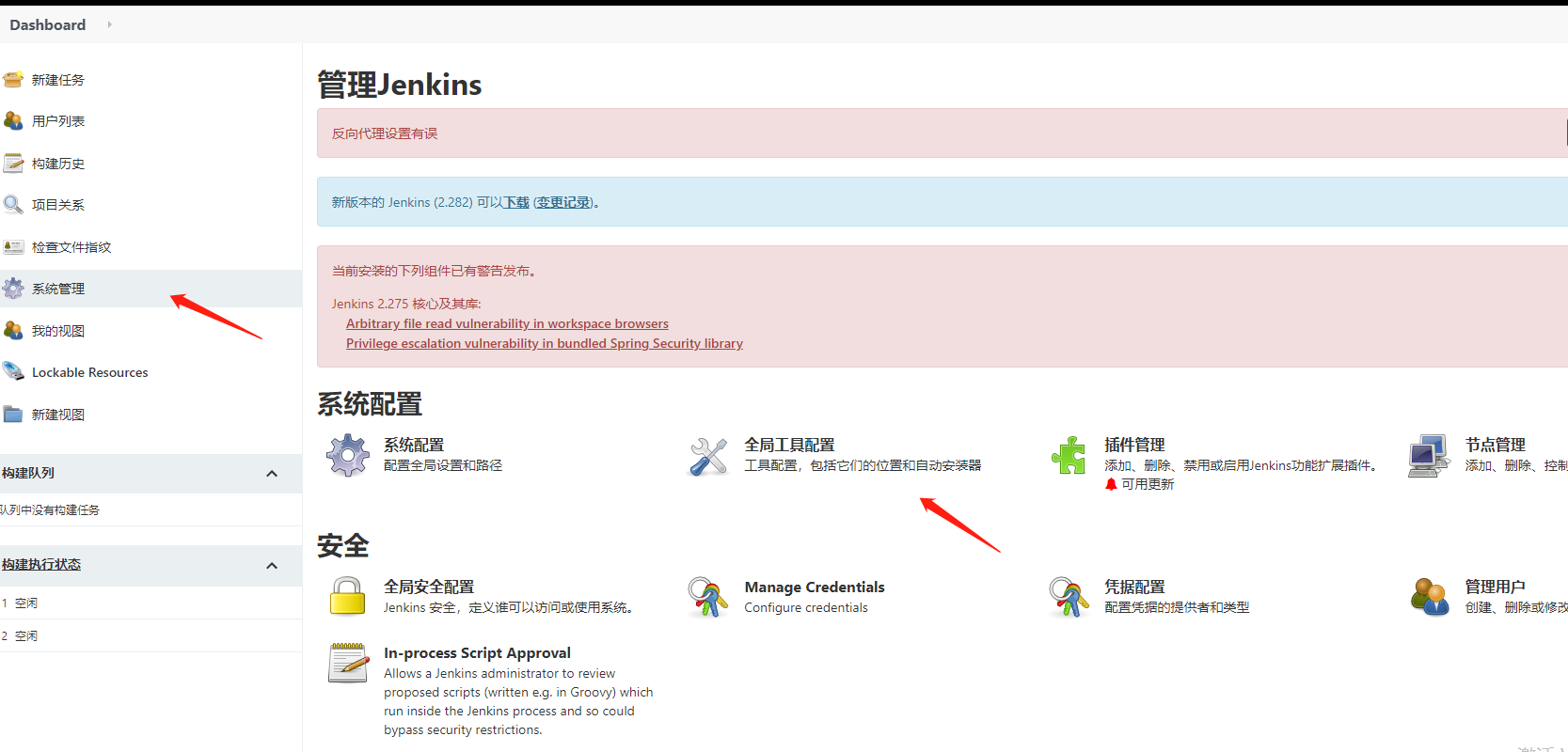This screenshot has width=1568, height=752.
Task: Open 新建任务 in the sidebar
Action: pos(58,80)
